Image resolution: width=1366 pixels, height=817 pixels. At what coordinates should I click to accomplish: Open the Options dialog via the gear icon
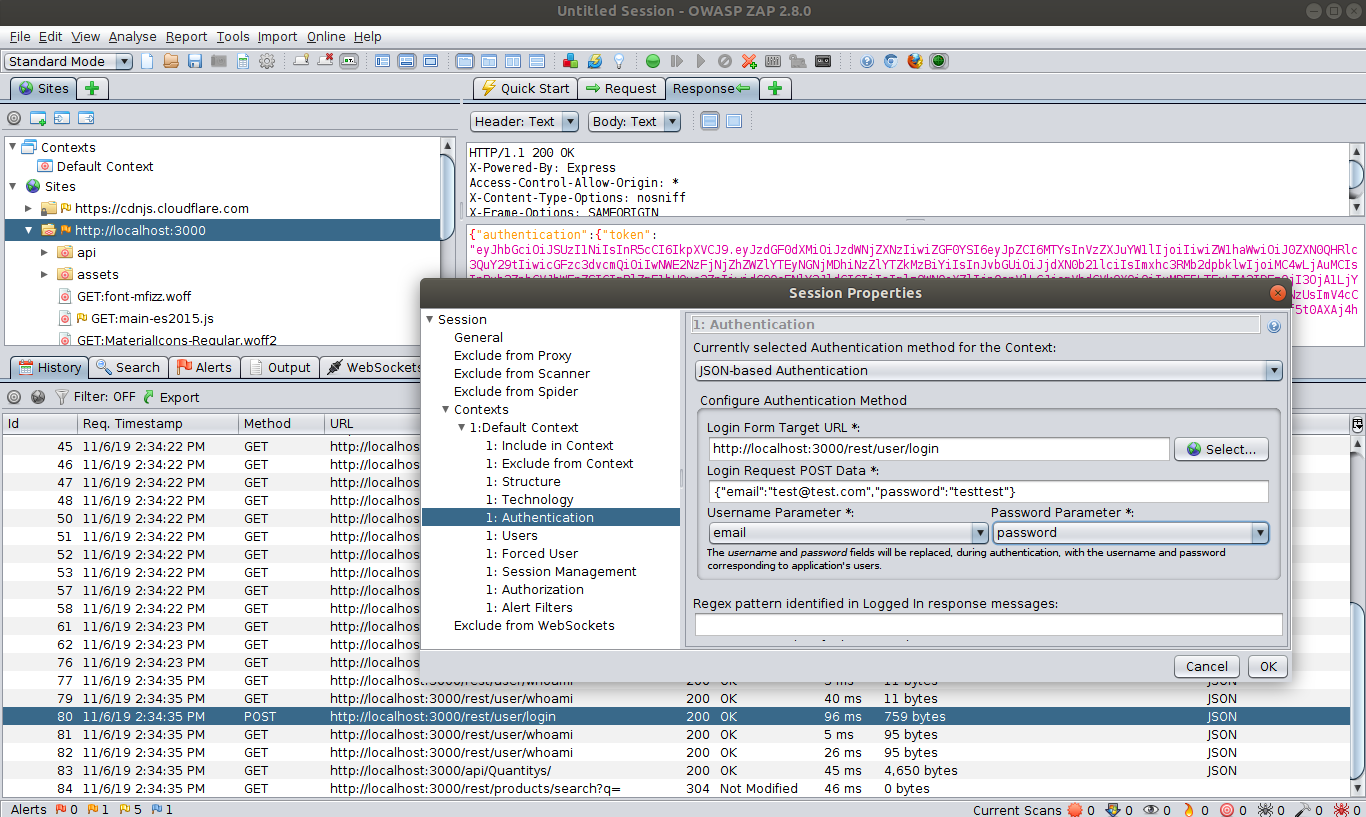coord(267,61)
